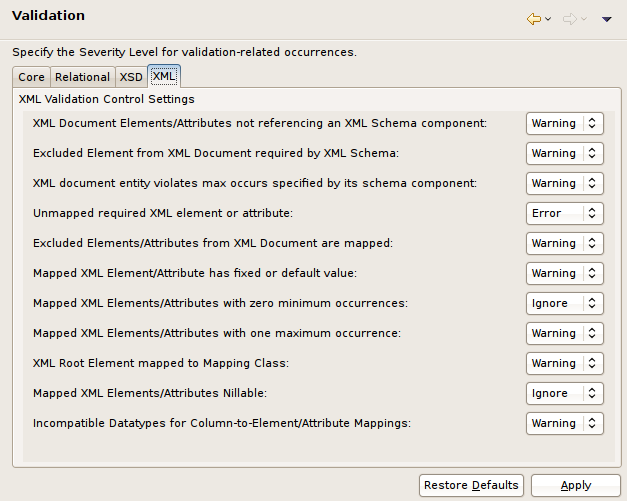Open dropdown for Incompatible Datatypes setting
The image size is (627, 501).
coord(564,423)
